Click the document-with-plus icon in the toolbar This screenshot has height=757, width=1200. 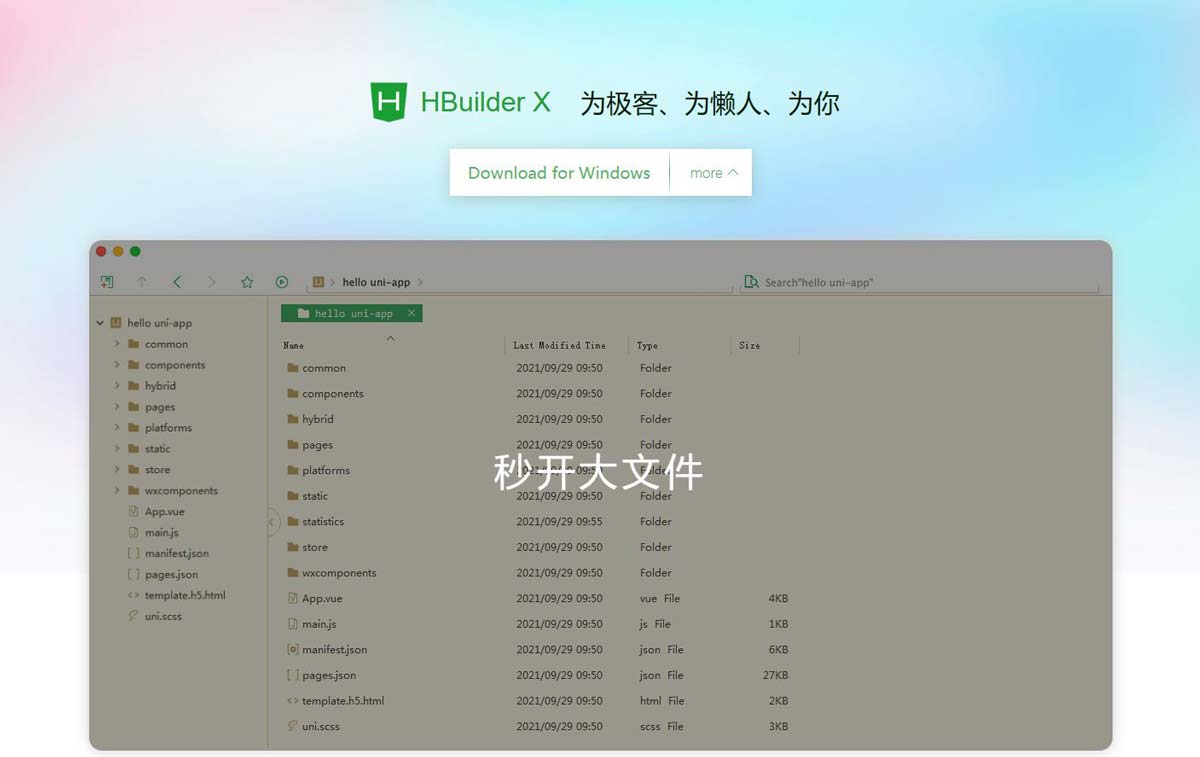point(107,282)
